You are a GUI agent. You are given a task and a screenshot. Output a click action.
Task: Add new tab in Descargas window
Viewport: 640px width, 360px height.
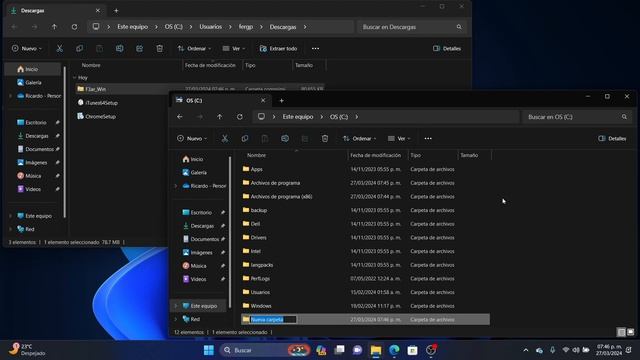116,11
